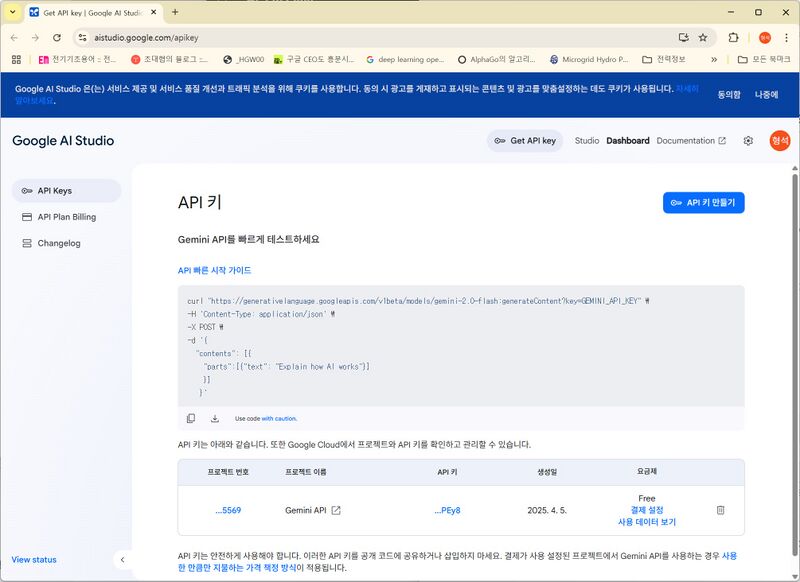The height and width of the screenshot is (582, 800).
Task: Open the browser extensions puzzle icon
Action: pos(733,37)
